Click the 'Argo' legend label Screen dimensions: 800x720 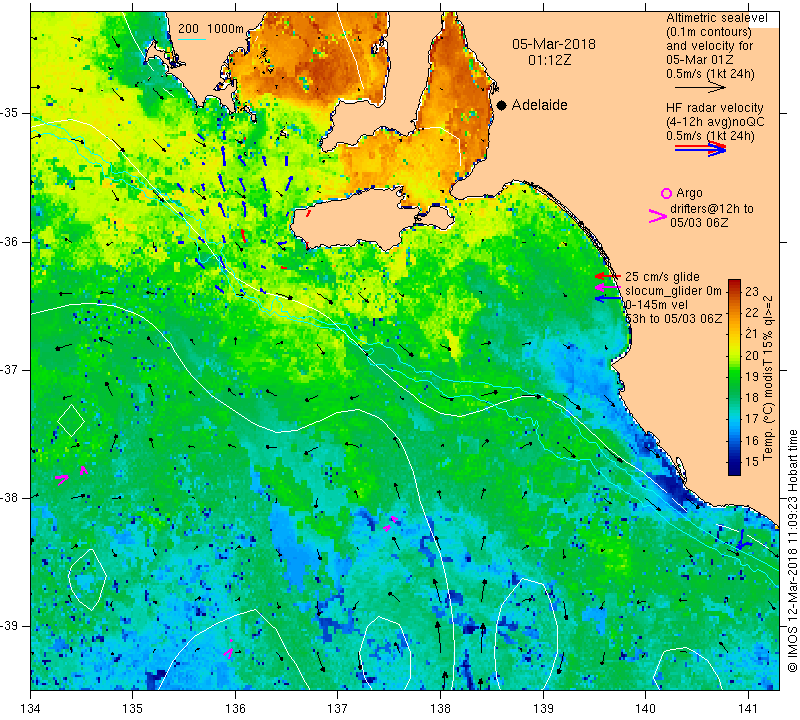click(x=689, y=193)
